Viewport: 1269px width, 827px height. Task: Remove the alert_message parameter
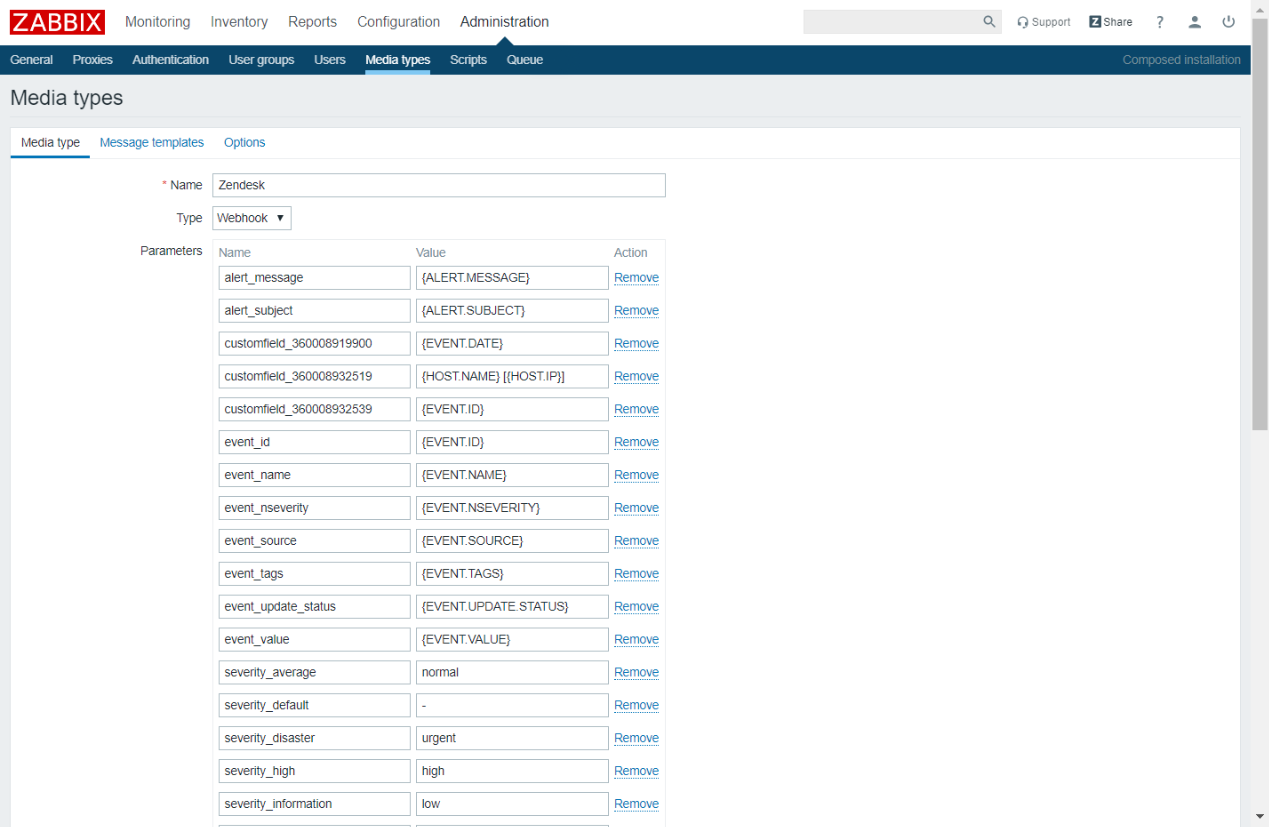[x=636, y=278]
